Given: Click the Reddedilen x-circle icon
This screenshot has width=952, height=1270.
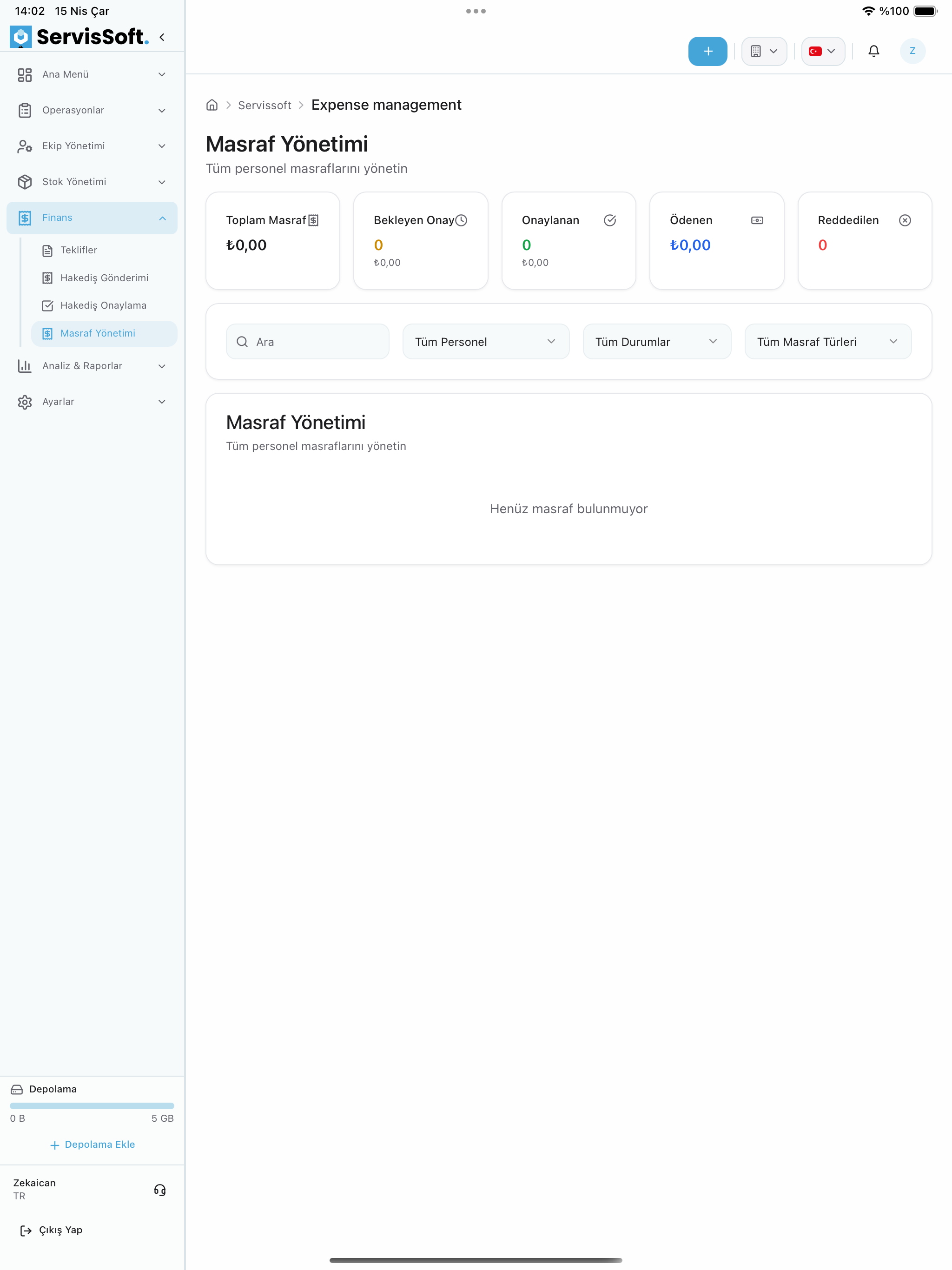Looking at the screenshot, I should click(905, 220).
